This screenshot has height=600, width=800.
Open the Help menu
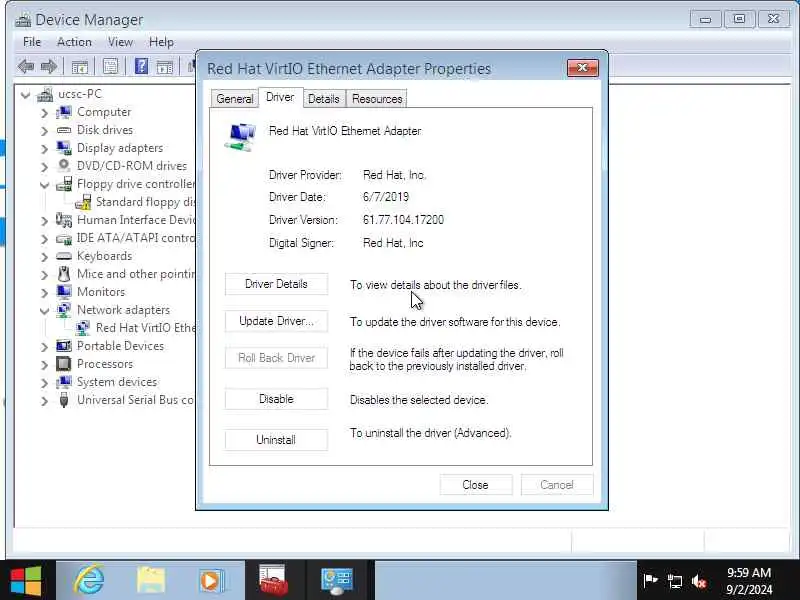[x=161, y=42]
